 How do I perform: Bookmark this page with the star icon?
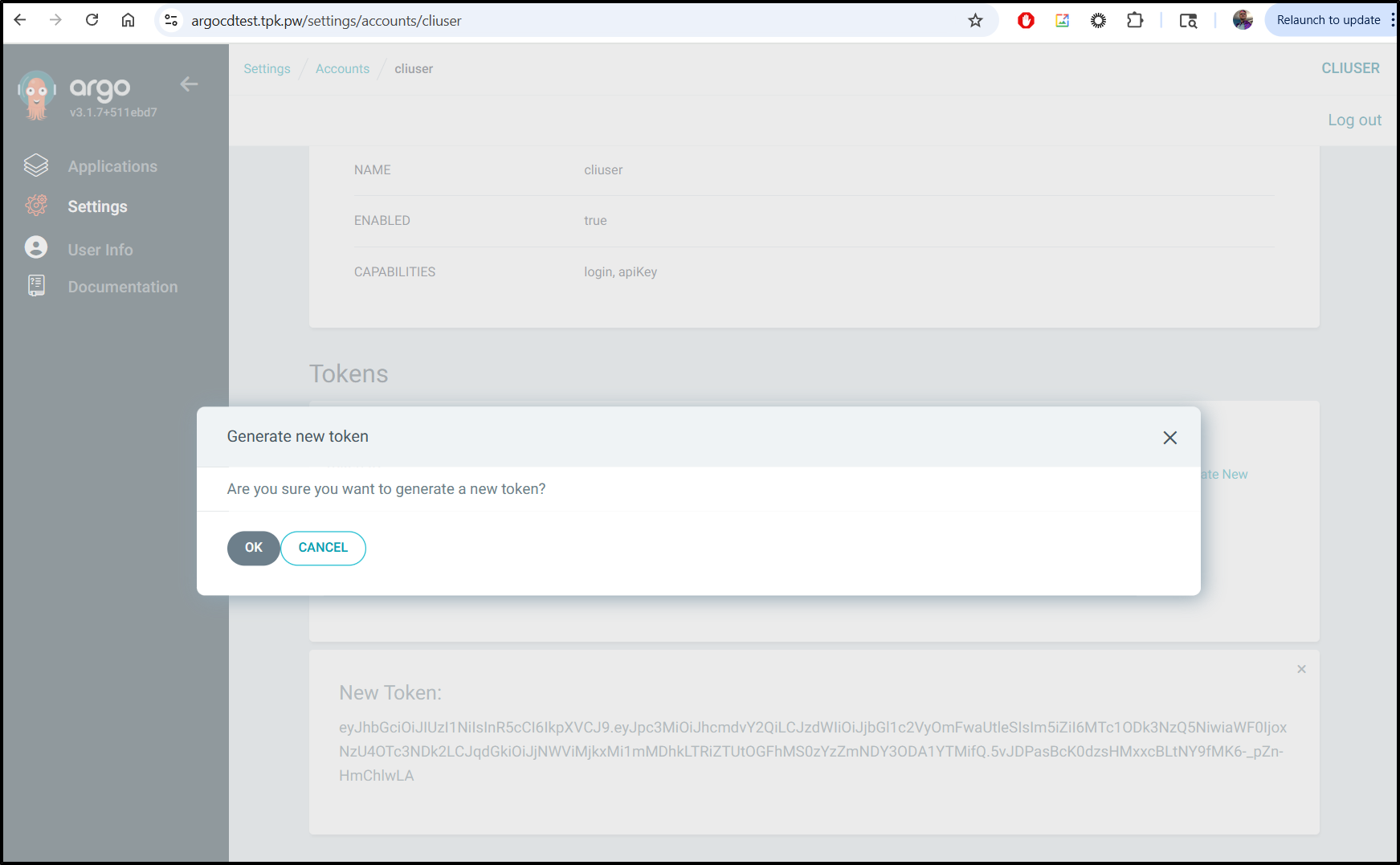point(975,21)
